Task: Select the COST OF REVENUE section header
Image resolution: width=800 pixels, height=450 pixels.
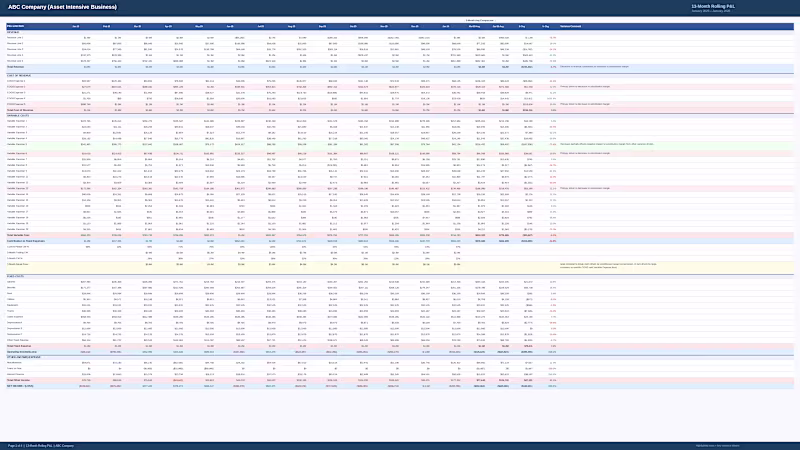Action: coord(19,76)
